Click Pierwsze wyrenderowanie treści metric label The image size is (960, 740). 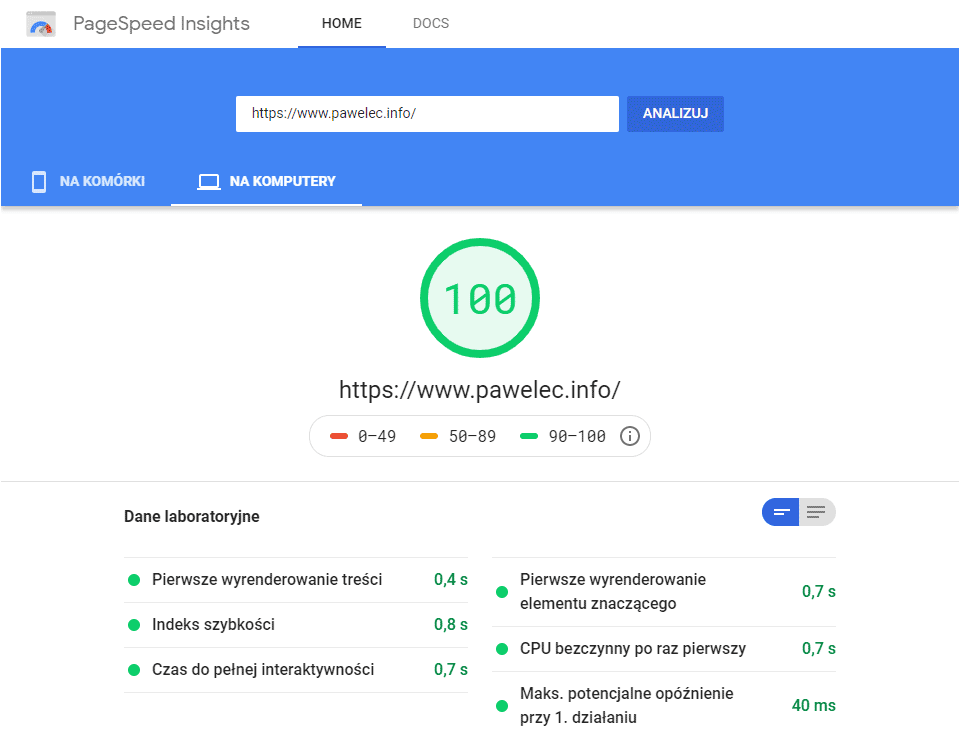[267, 580]
